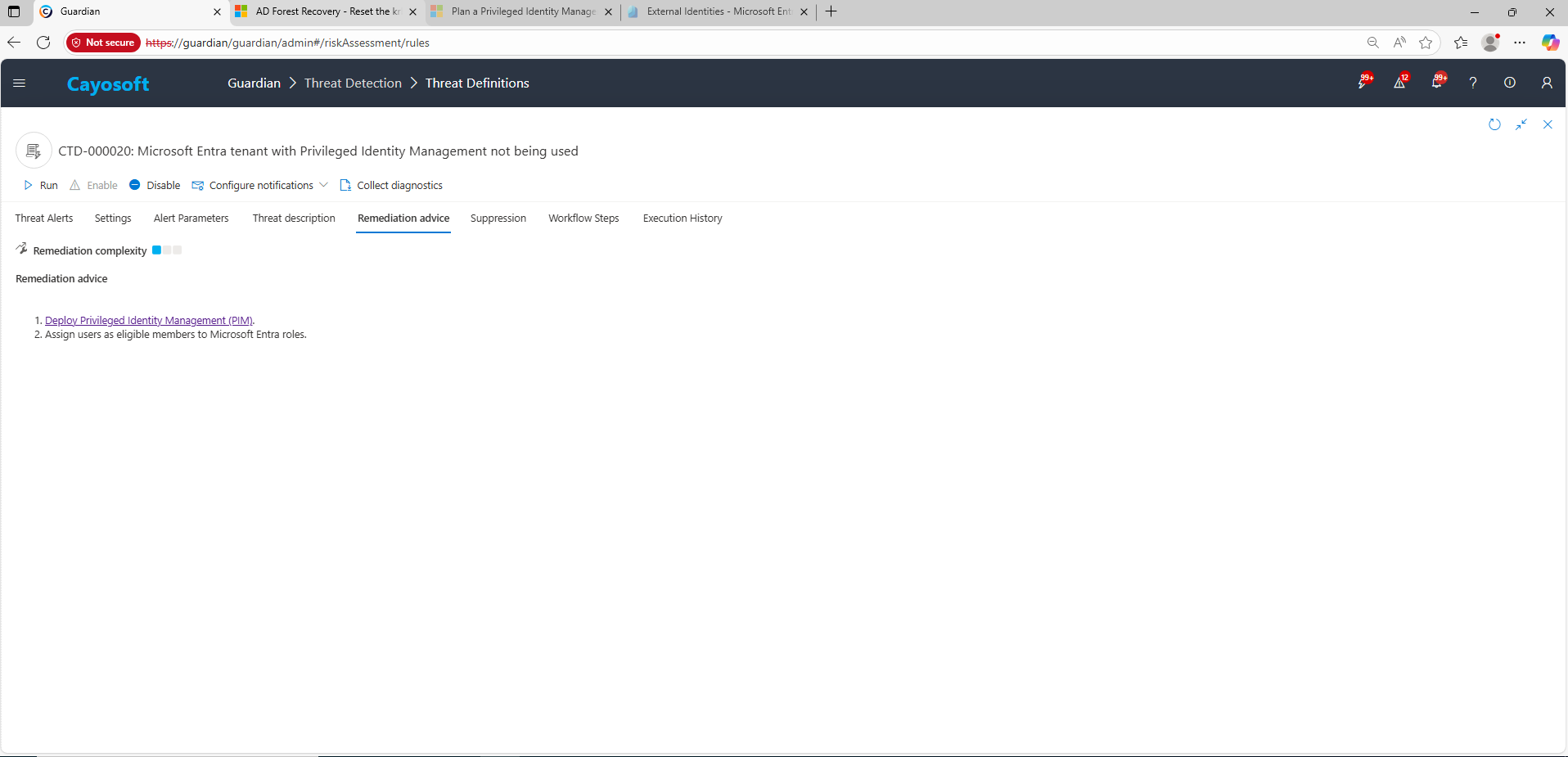Open Deploy Privileged Identity Management link
1568x757 pixels.
coord(148,321)
